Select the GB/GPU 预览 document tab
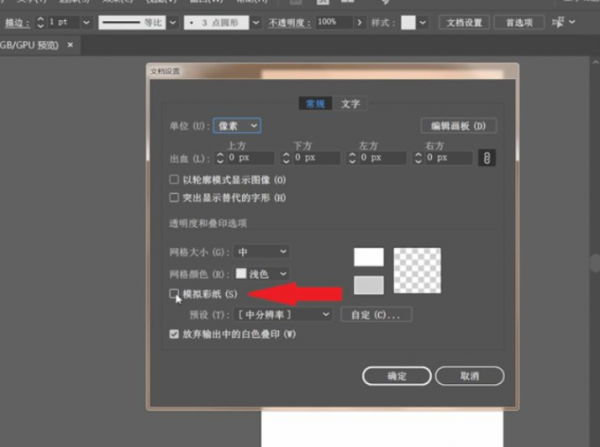This screenshot has width=600, height=447. tap(31, 45)
